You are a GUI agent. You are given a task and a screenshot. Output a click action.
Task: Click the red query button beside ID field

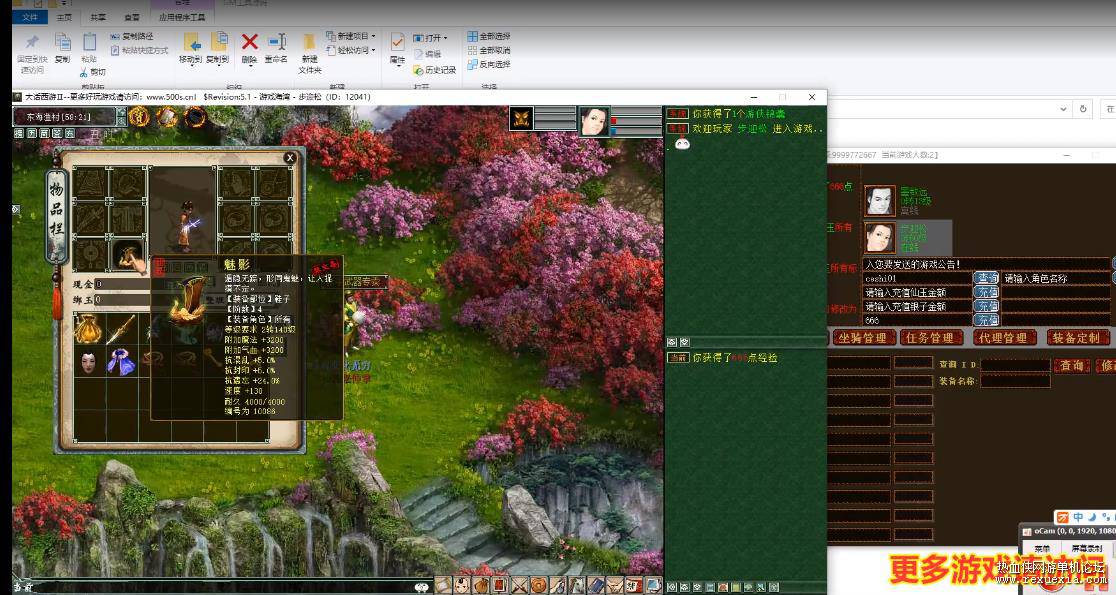coord(1071,365)
